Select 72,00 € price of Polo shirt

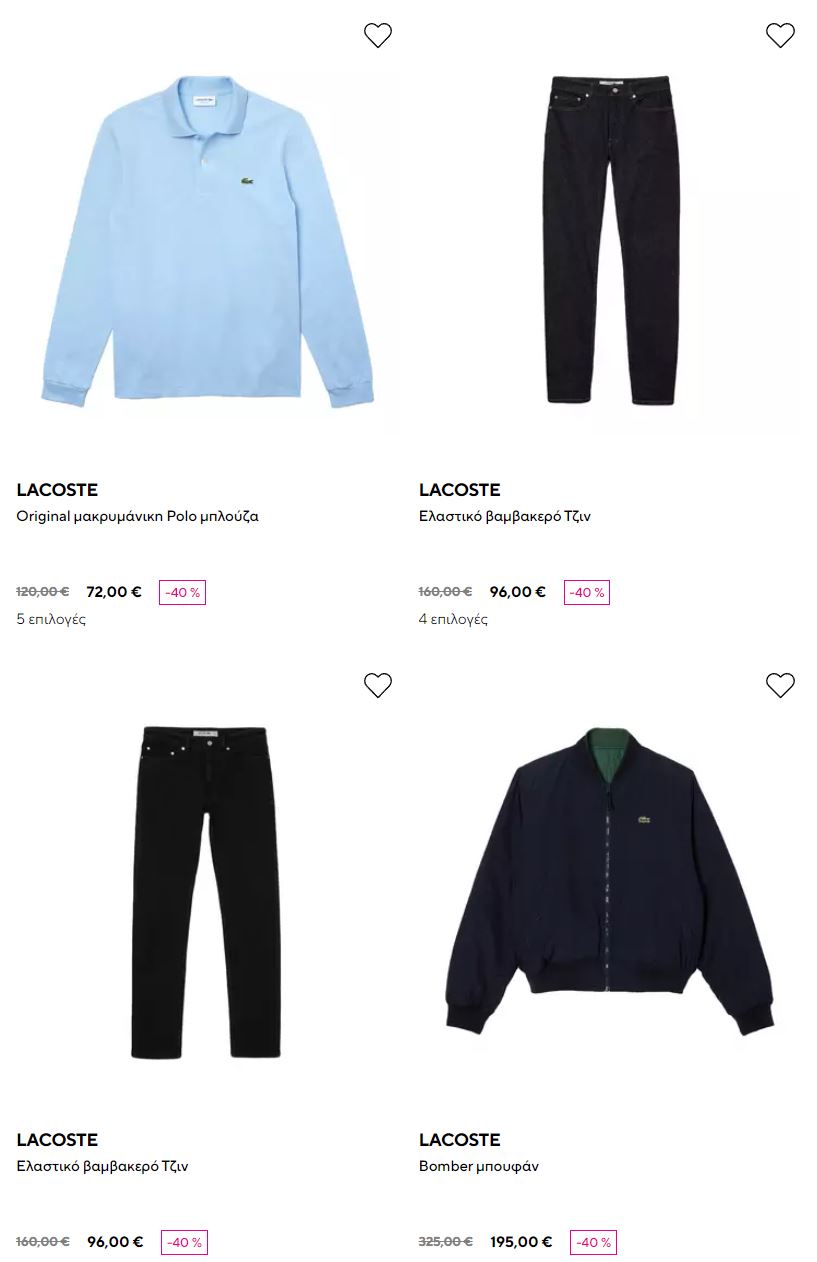coord(114,592)
